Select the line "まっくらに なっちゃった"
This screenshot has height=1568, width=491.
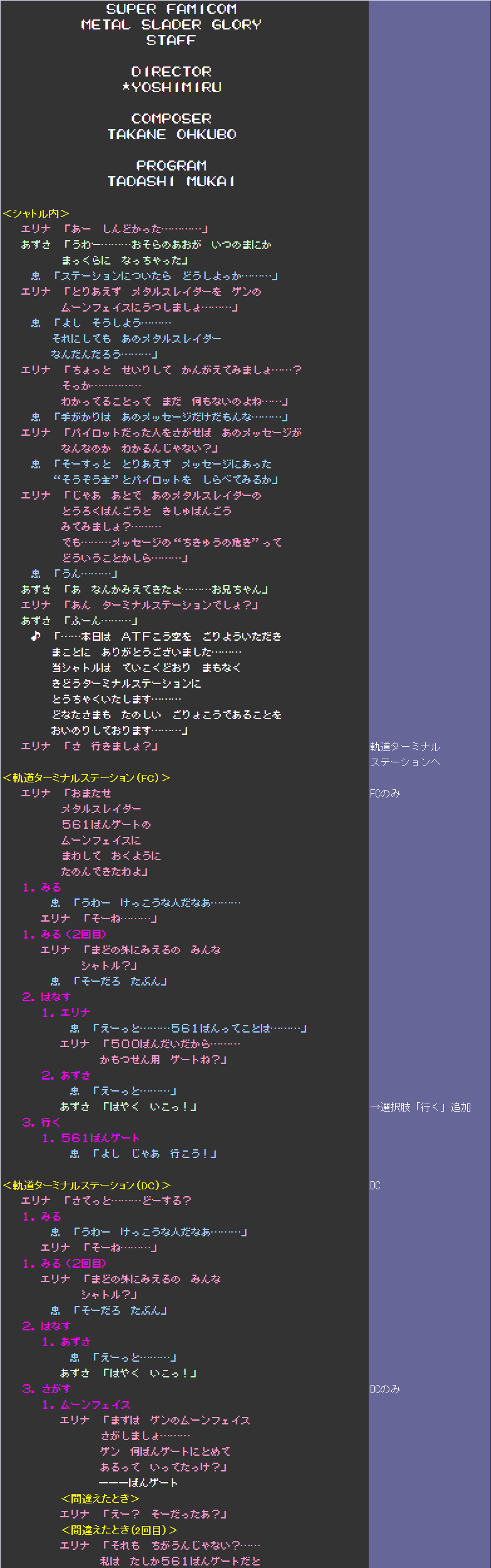click(x=125, y=260)
